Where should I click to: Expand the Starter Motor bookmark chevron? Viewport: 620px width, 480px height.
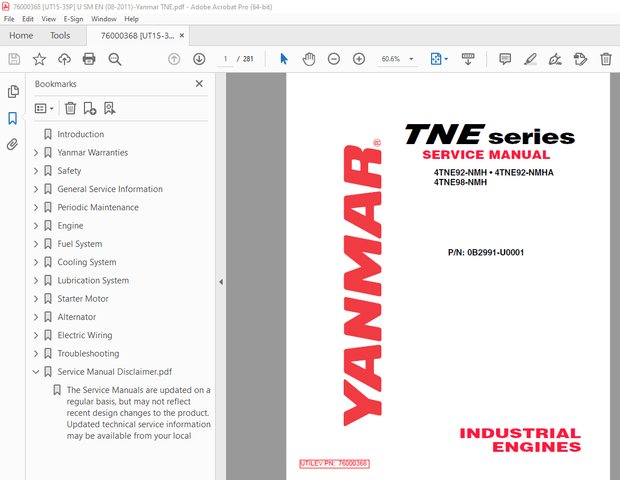[36, 299]
